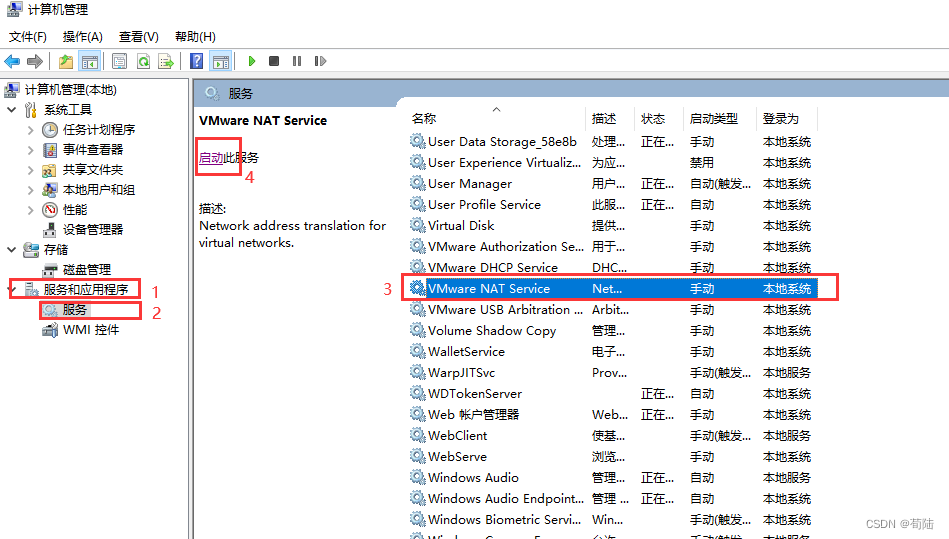This screenshot has height=539, width=949.
Task: Open the 帮助(H) menu
Action: tap(195, 37)
